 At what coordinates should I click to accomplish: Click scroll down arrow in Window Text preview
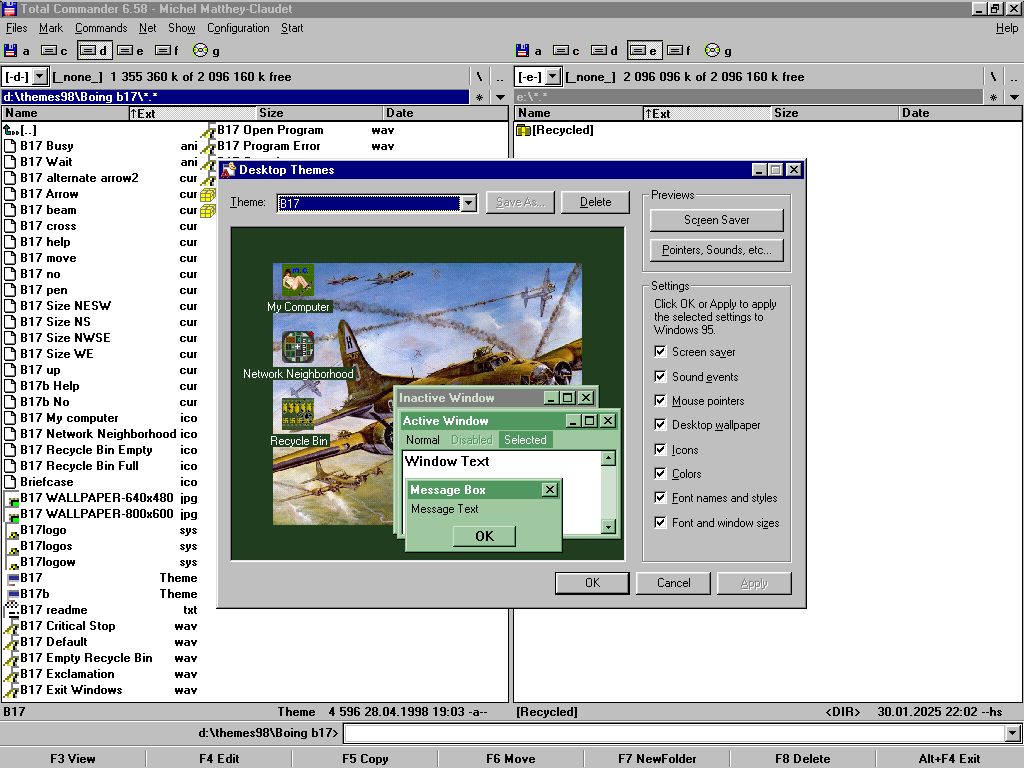(x=608, y=527)
